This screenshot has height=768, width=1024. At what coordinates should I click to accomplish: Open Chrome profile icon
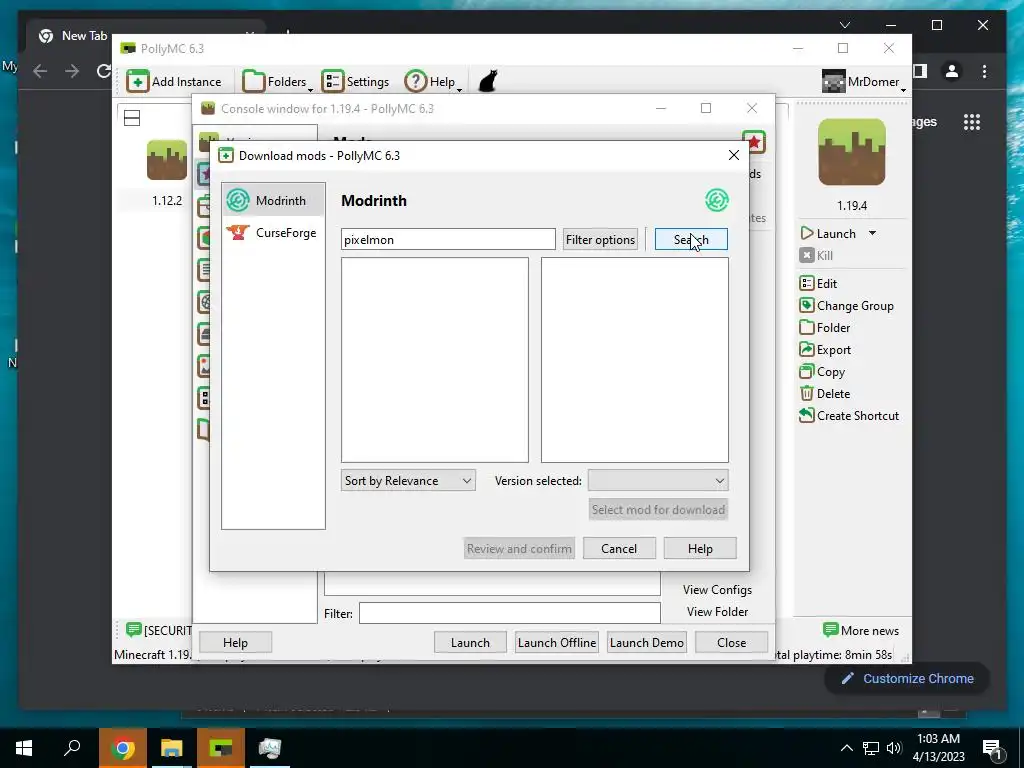tap(952, 71)
